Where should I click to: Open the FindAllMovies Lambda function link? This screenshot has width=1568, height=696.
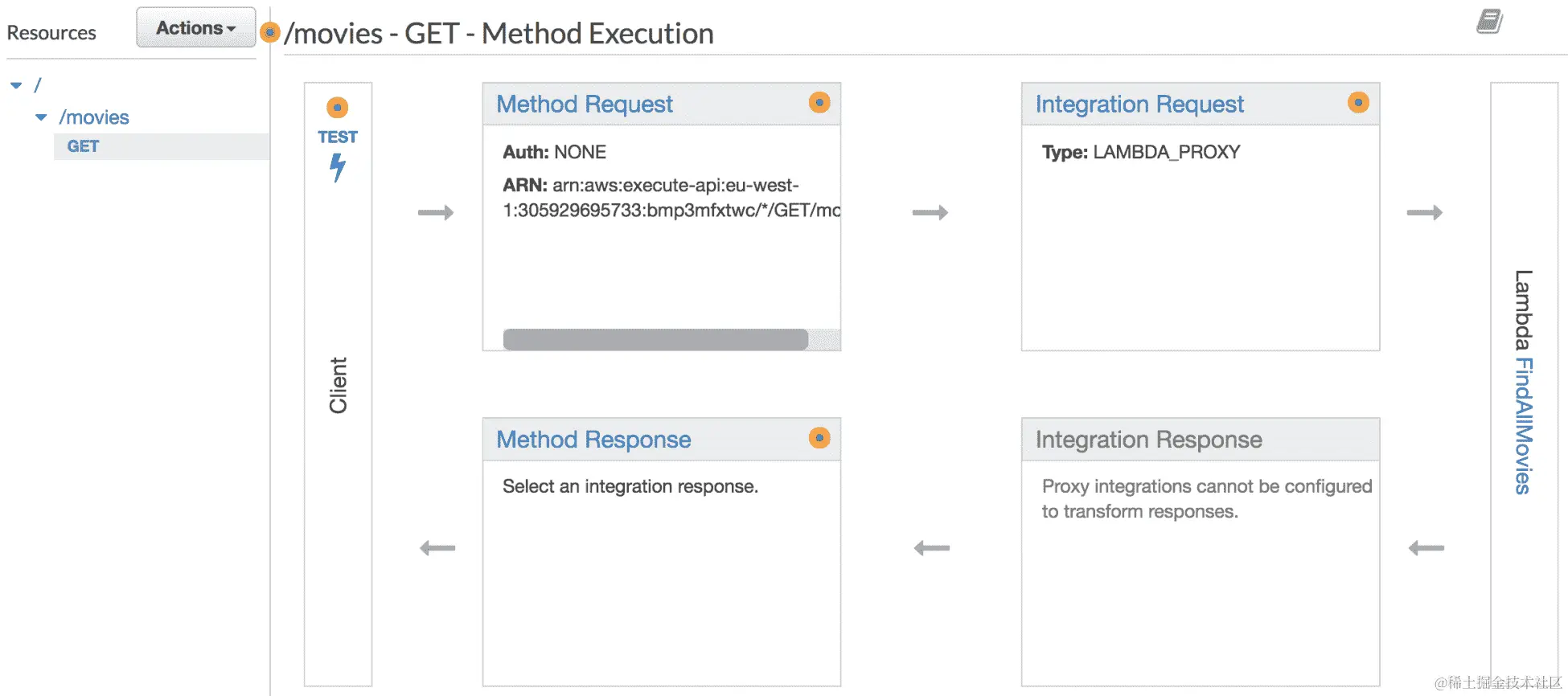1523,425
